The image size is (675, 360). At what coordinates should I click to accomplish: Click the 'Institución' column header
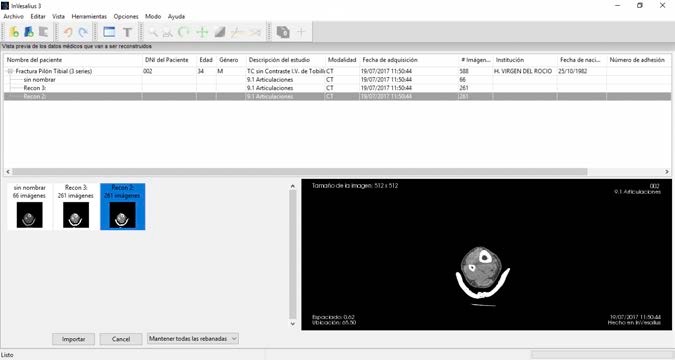[525, 60]
